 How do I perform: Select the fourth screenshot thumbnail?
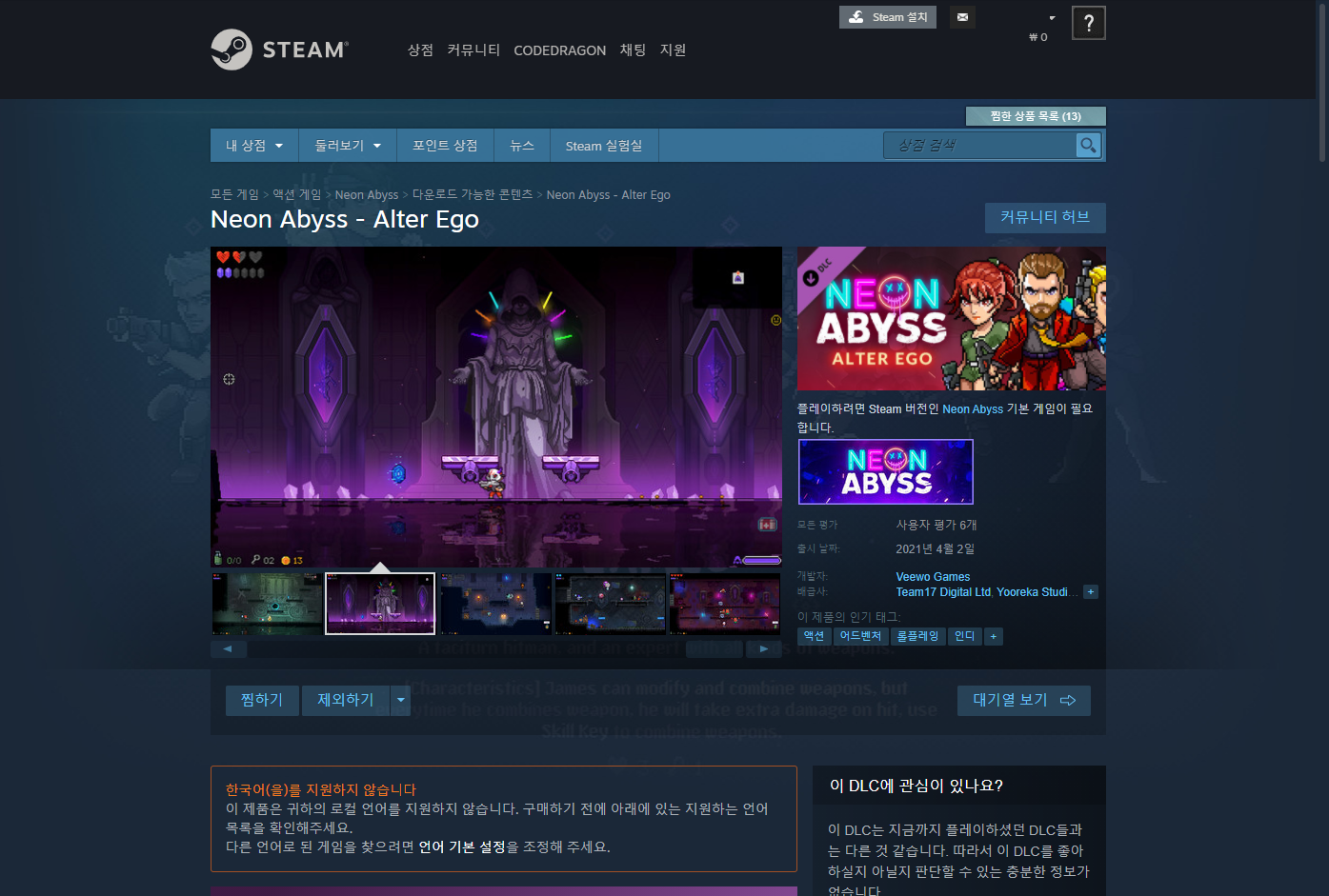(611, 604)
